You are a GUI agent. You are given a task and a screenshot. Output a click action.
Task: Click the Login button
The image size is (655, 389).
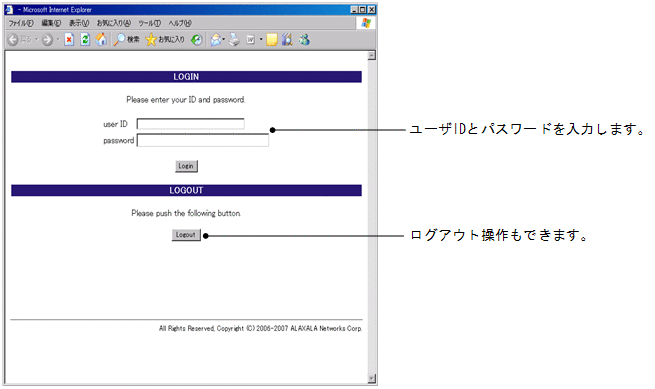[186, 166]
